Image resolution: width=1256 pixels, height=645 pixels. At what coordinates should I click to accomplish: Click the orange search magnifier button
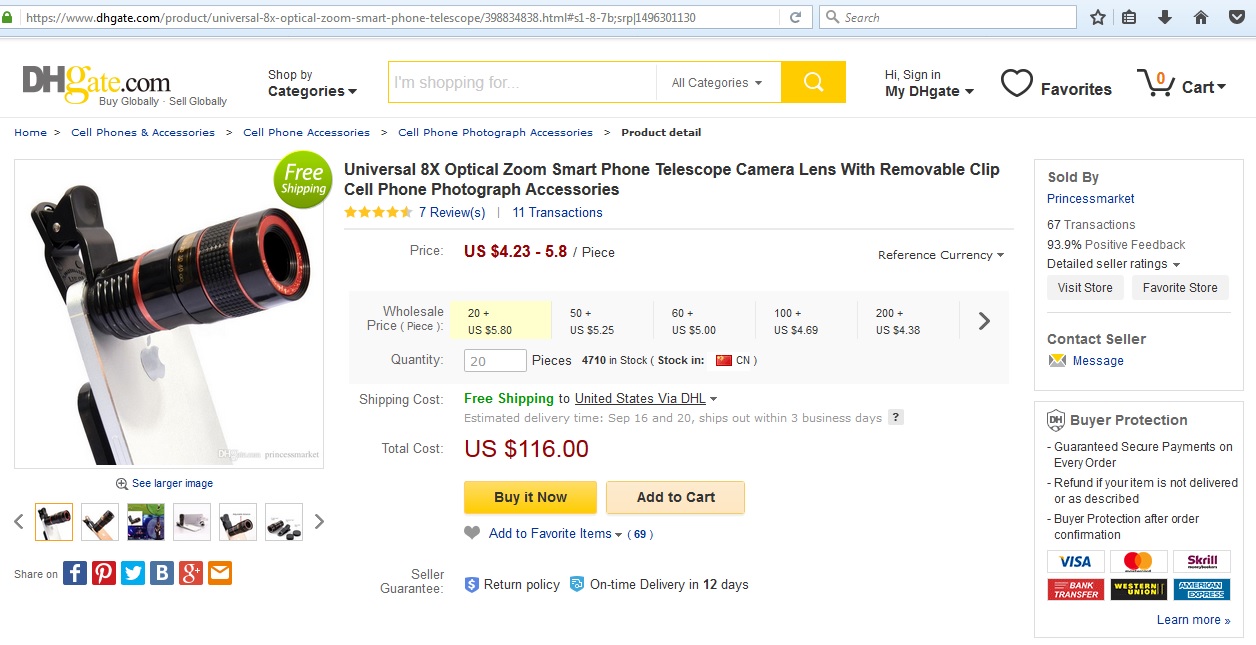813,82
